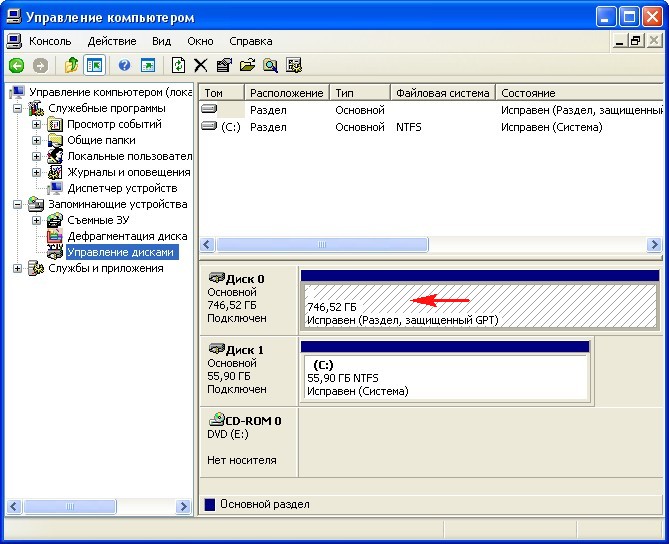This screenshot has height=544, width=669.
Task: Sort by the Тип column header
Action: [360, 93]
